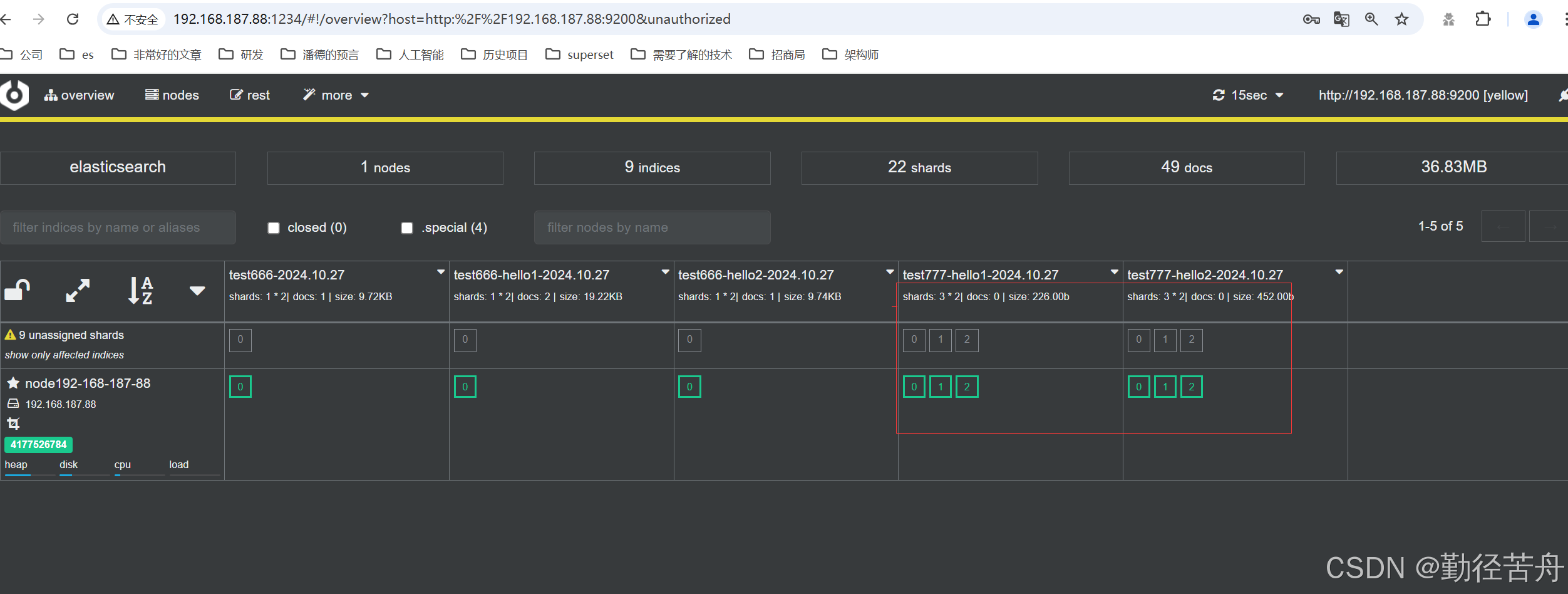Click the expand arrows icon

[x=78, y=290]
